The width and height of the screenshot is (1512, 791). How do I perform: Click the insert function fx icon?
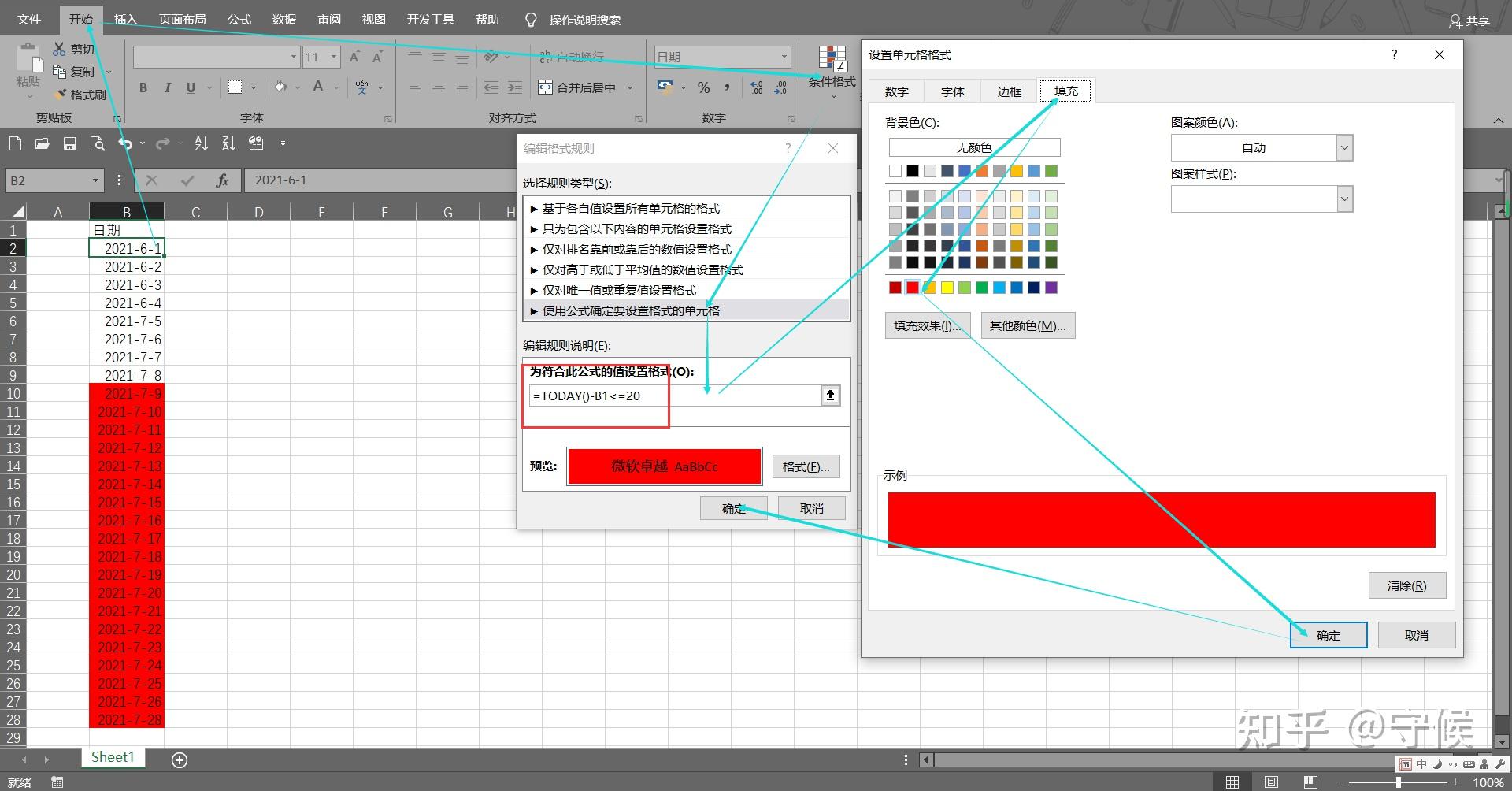pos(222,180)
